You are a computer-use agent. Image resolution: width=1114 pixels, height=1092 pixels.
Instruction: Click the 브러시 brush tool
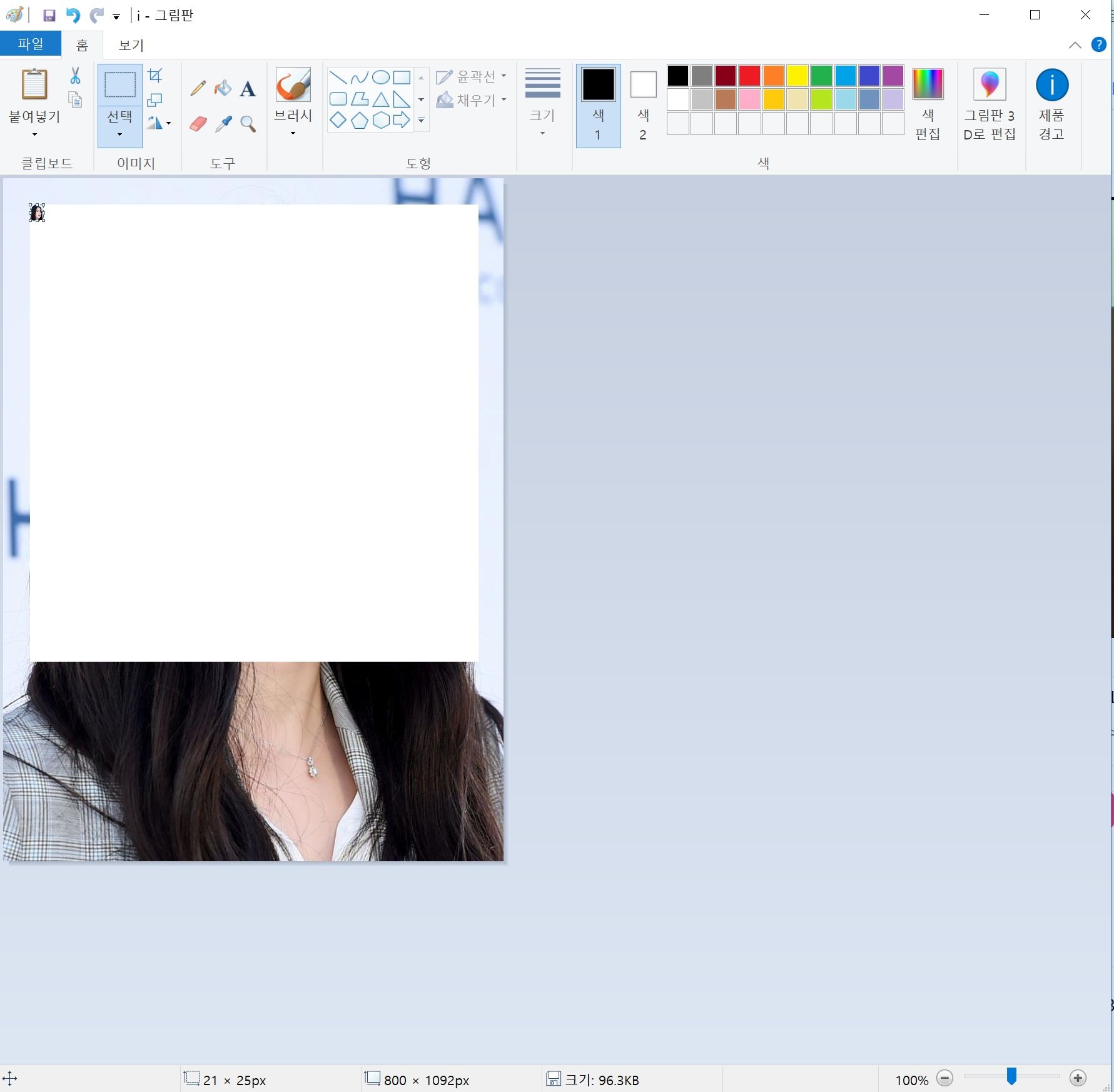tap(293, 84)
